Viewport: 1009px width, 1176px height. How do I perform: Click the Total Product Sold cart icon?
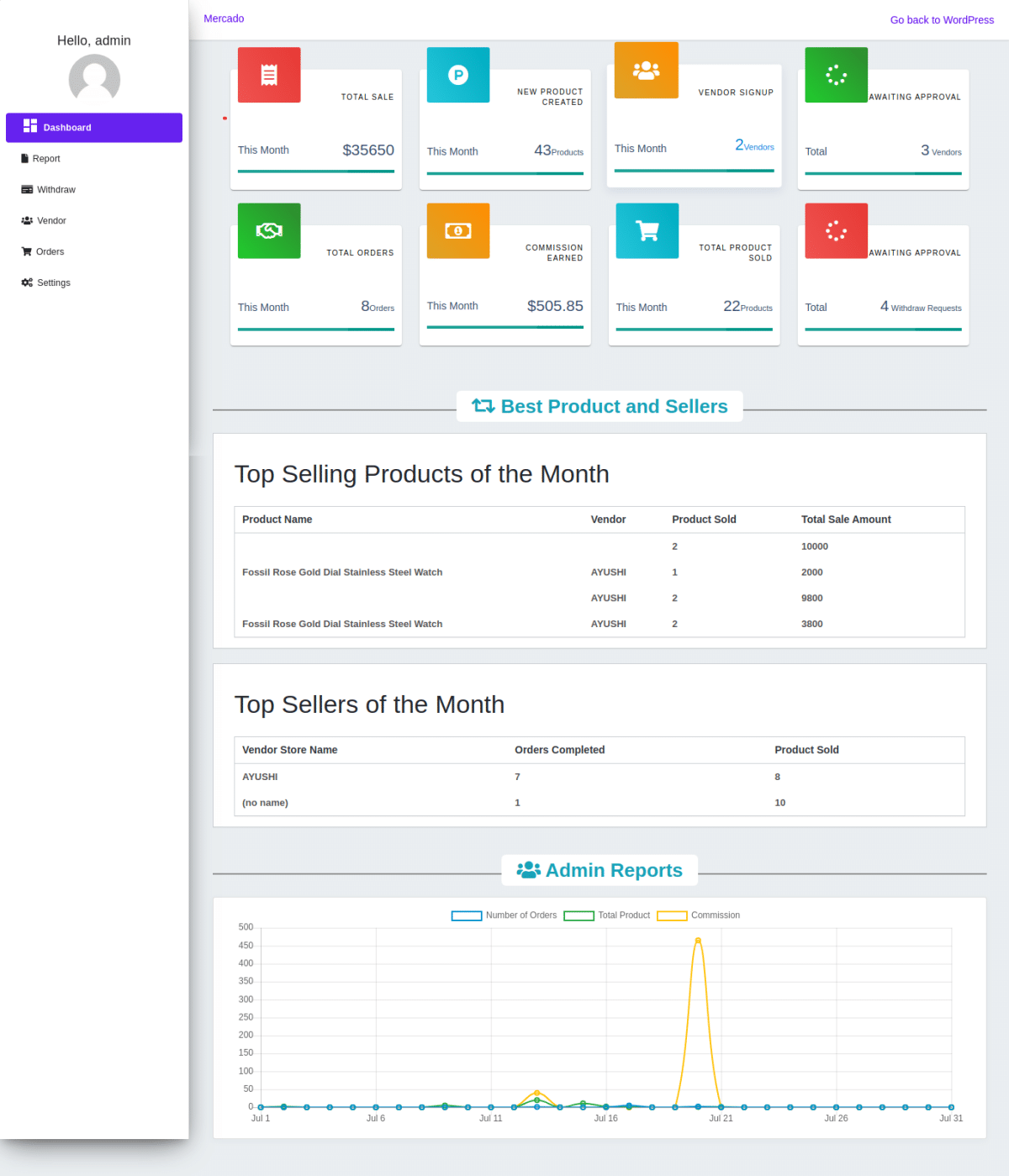coord(646,230)
